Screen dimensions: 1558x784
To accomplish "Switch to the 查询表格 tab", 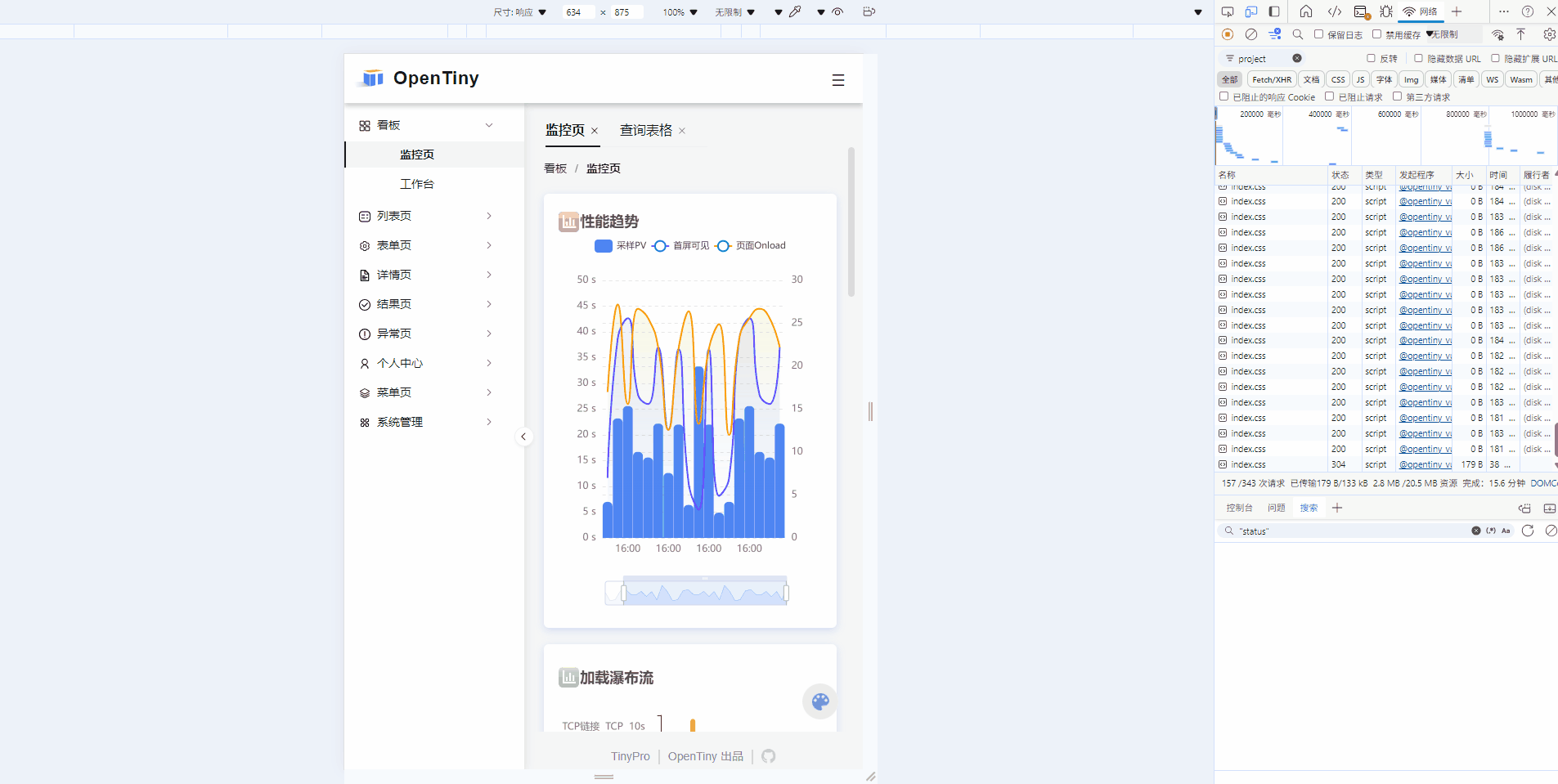I will [x=646, y=130].
